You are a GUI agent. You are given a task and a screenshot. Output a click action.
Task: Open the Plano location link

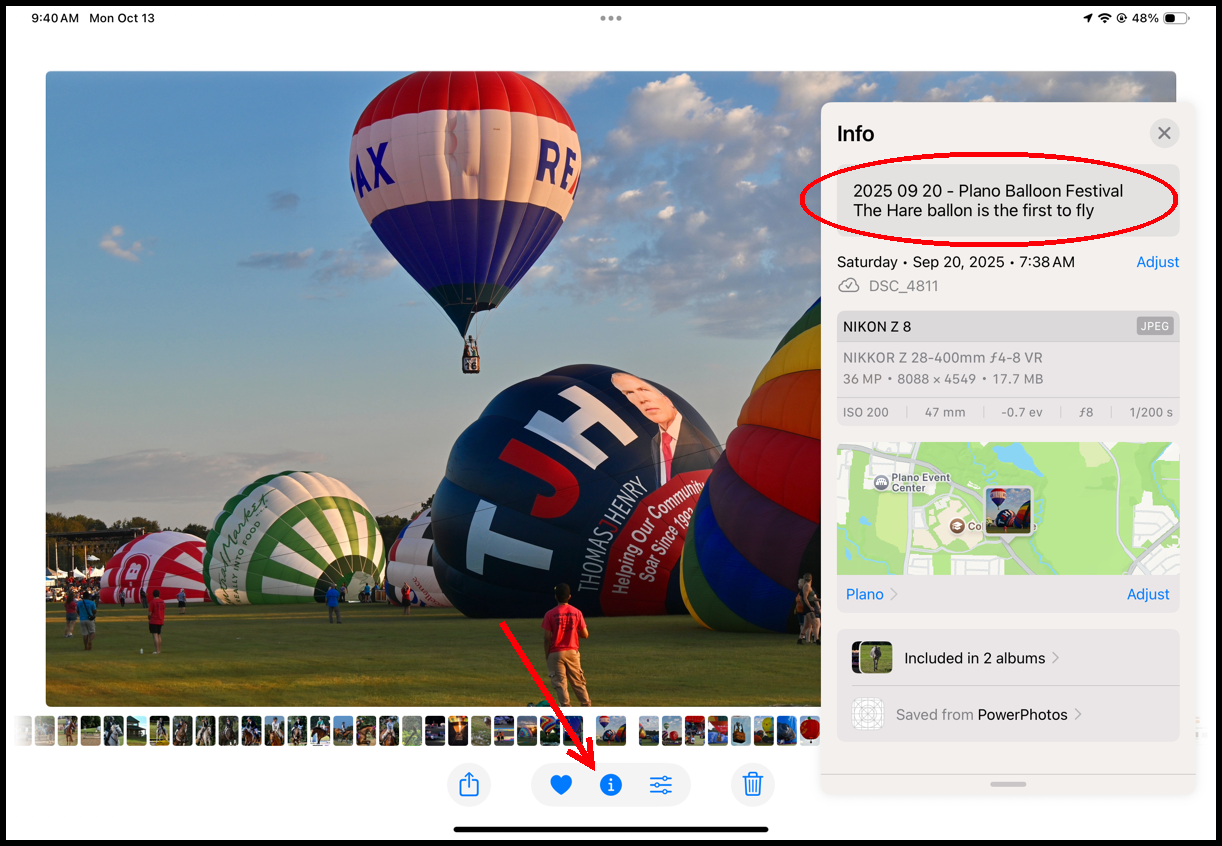pos(865,594)
